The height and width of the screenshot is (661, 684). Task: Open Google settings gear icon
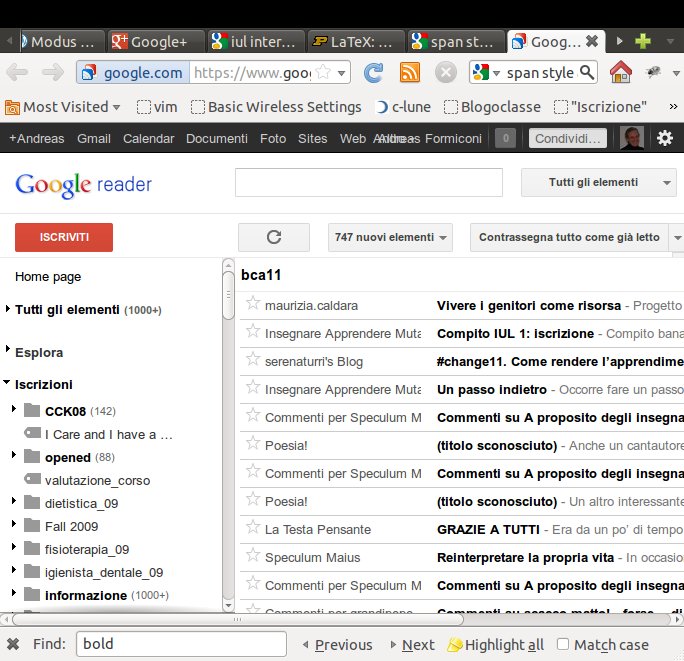coord(665,138)
